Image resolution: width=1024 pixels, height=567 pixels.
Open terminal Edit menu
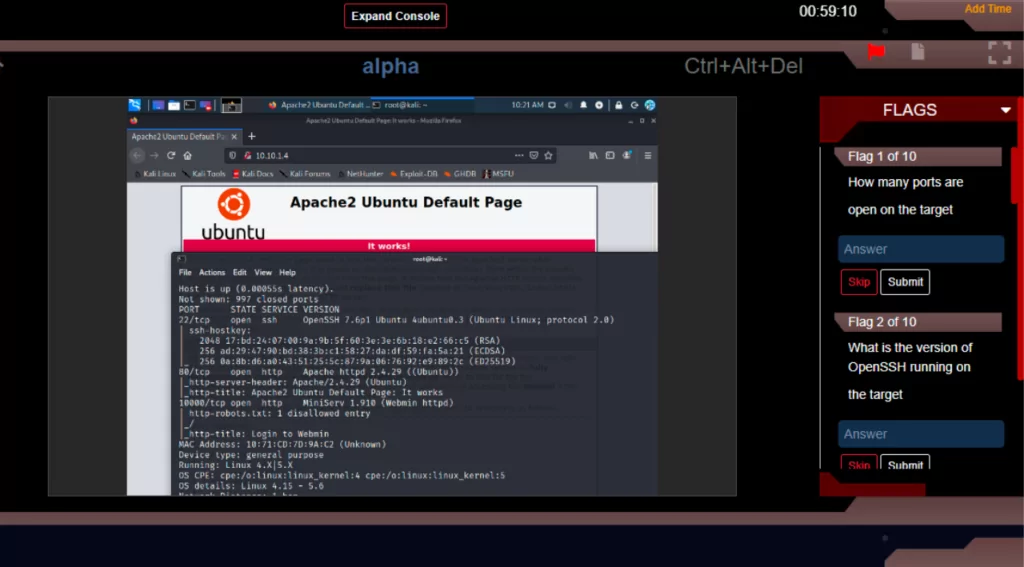pos(240,272)
